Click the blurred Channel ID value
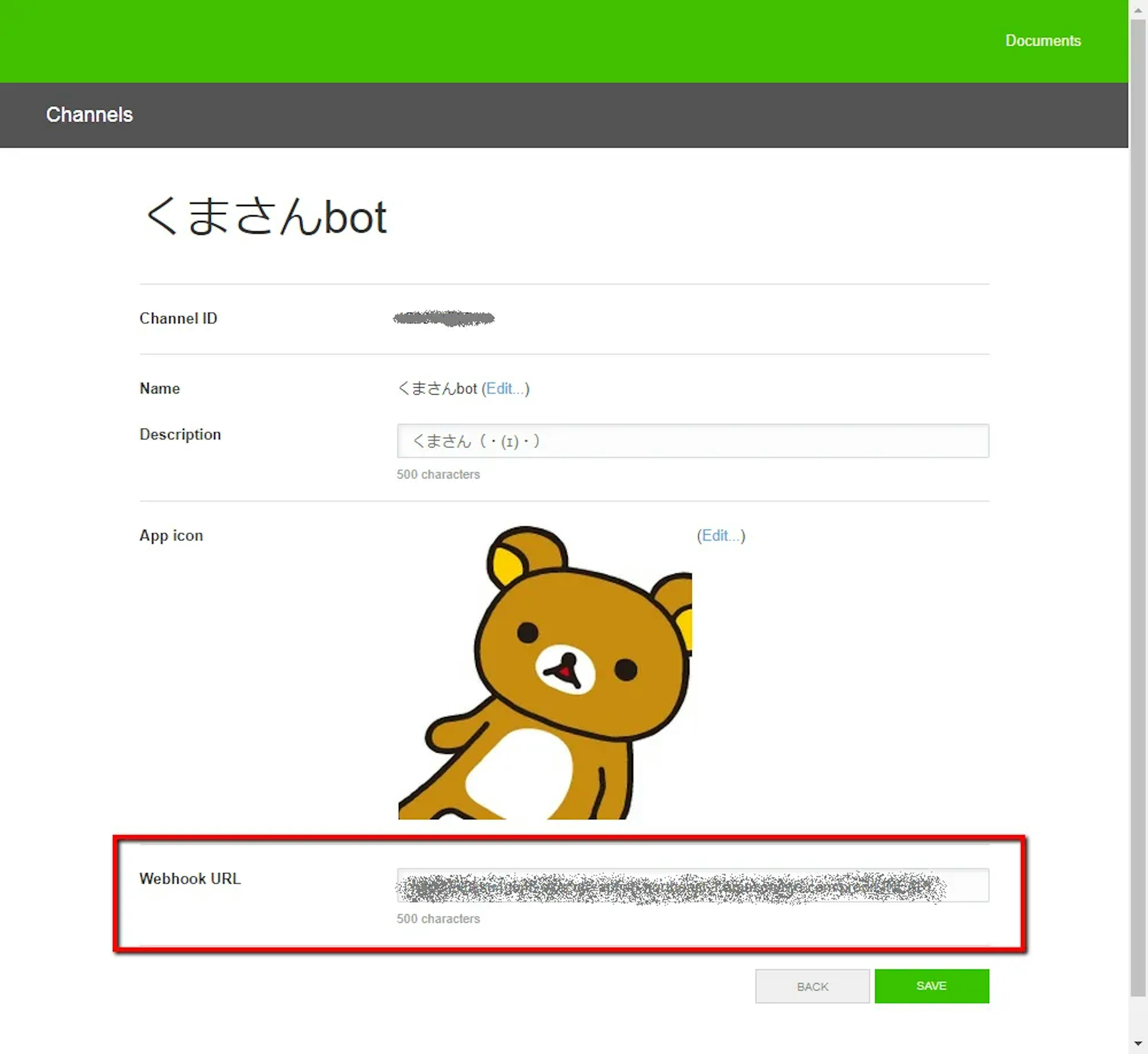Screen dimensions: 1148x1054 pos(444,318)
